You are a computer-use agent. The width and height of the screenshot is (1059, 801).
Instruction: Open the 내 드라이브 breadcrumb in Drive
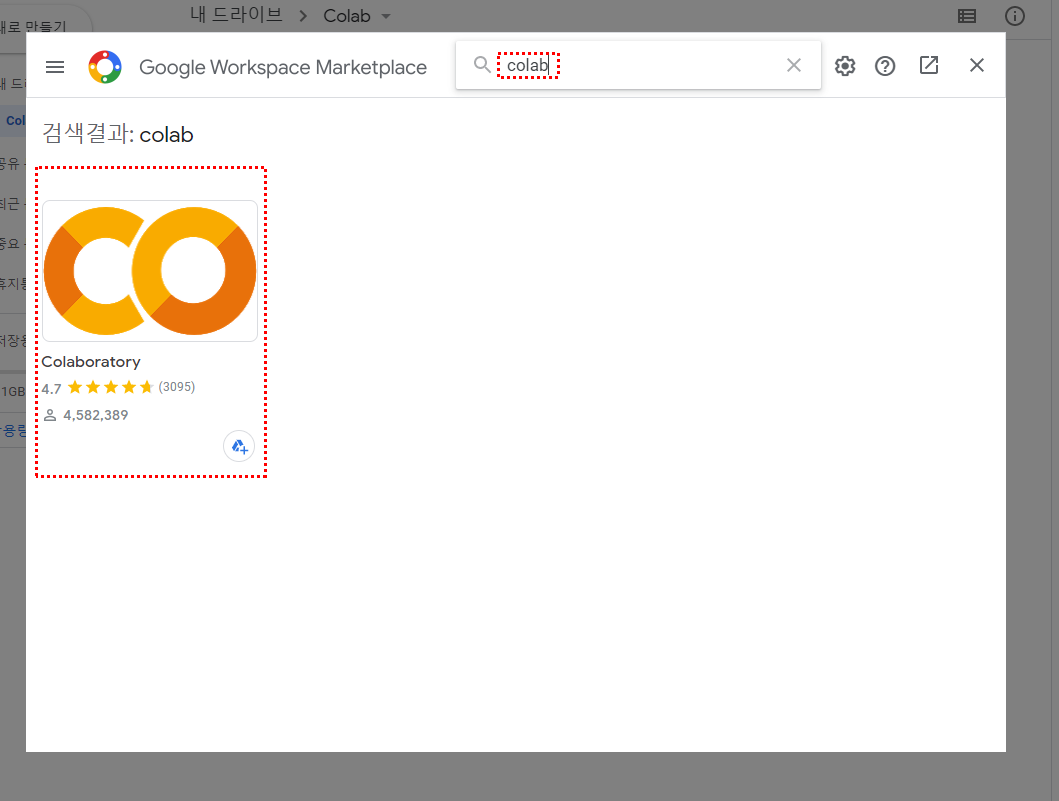coord(236,15)
